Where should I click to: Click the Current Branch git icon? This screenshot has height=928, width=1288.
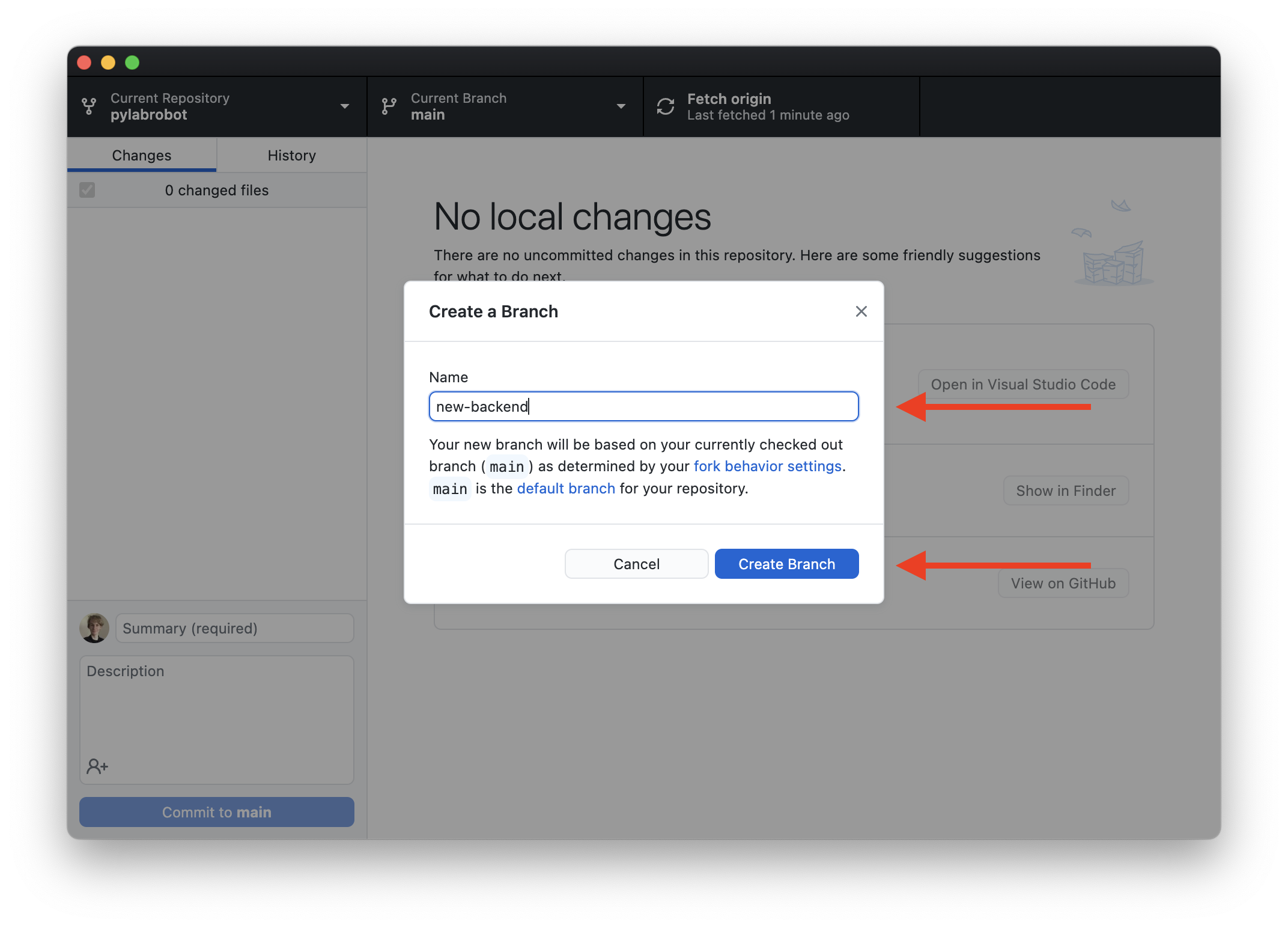[x=389, y=106]
